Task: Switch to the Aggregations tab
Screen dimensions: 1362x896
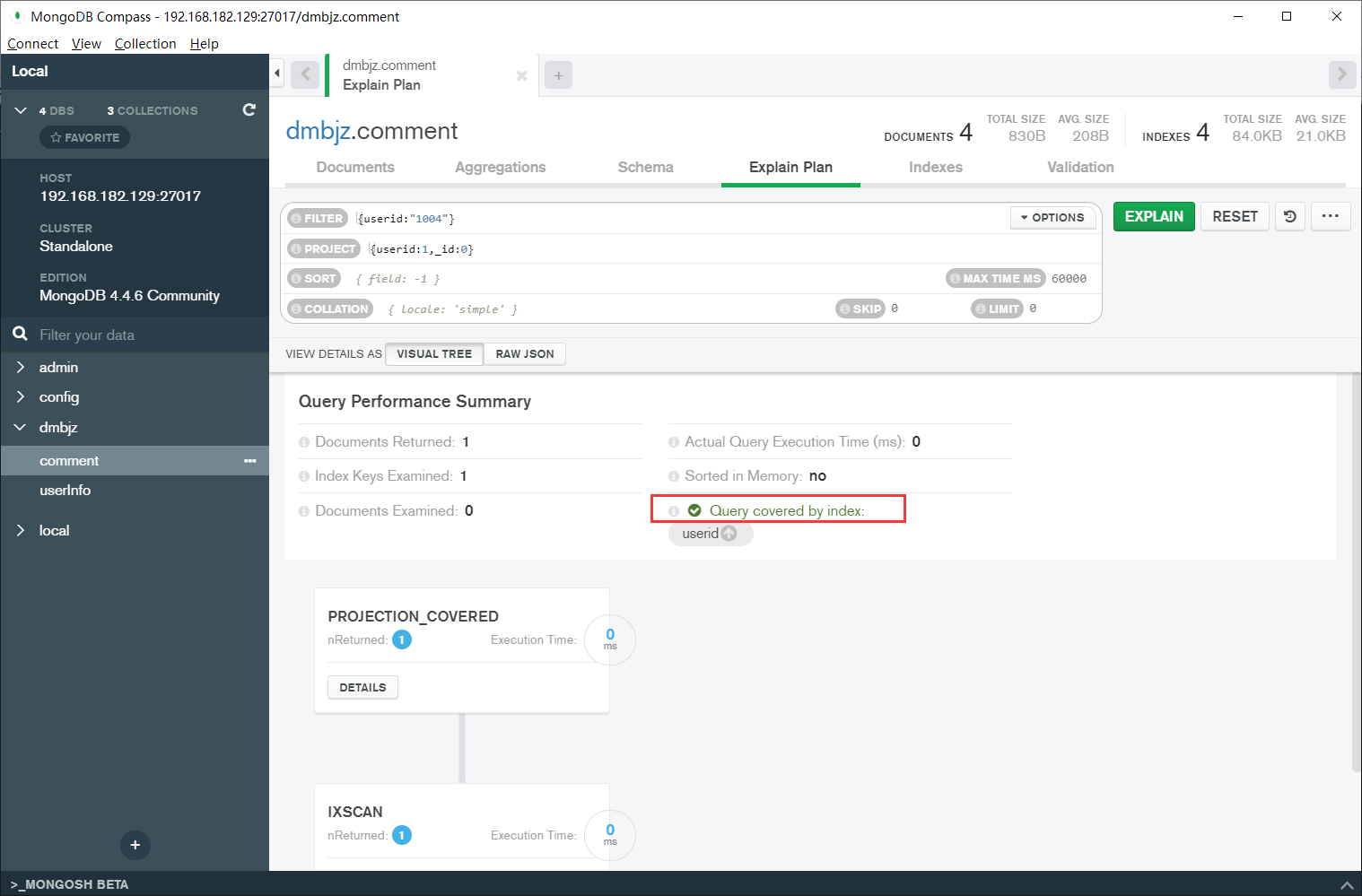Action: tap(501, 167)
